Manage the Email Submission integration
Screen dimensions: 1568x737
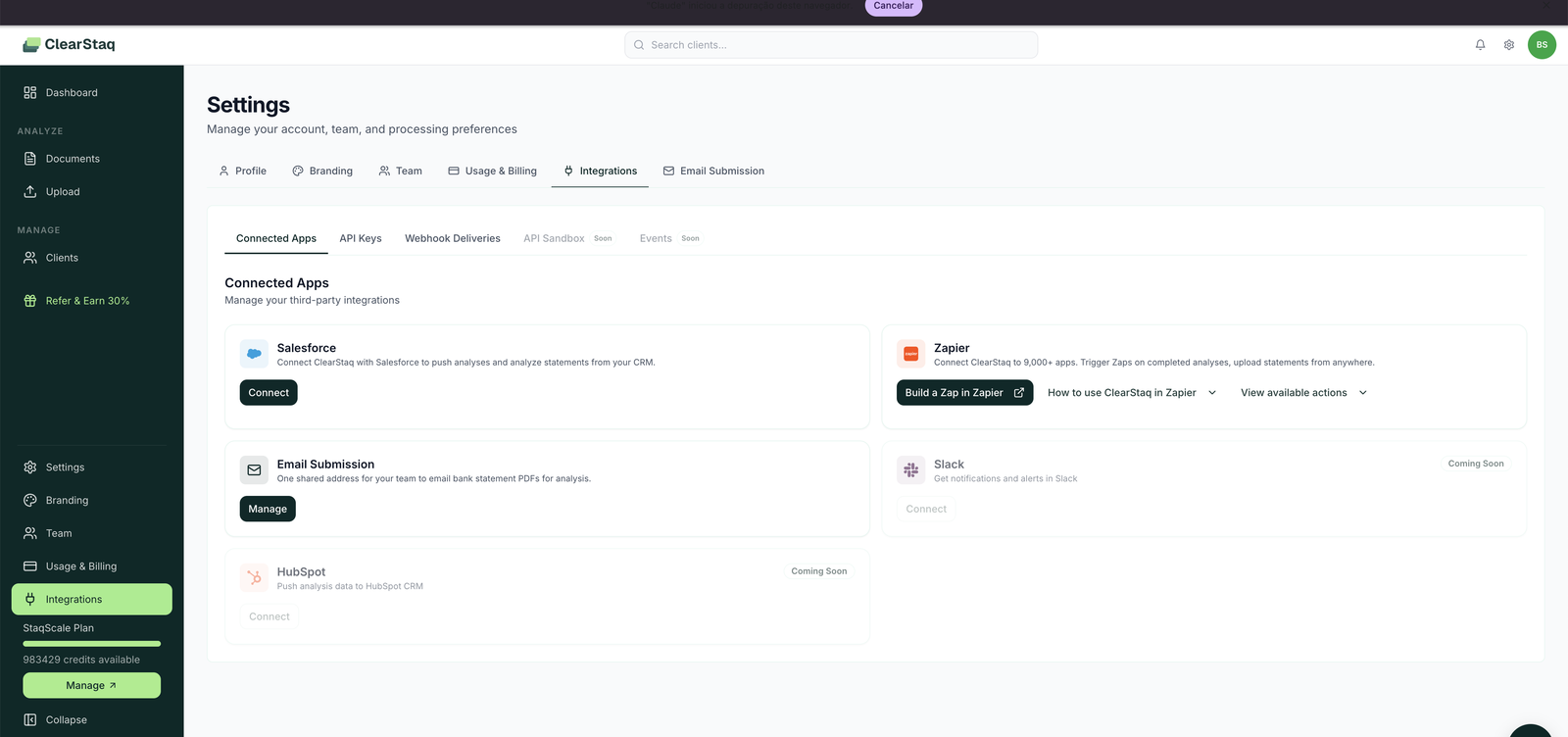point(268,509)
